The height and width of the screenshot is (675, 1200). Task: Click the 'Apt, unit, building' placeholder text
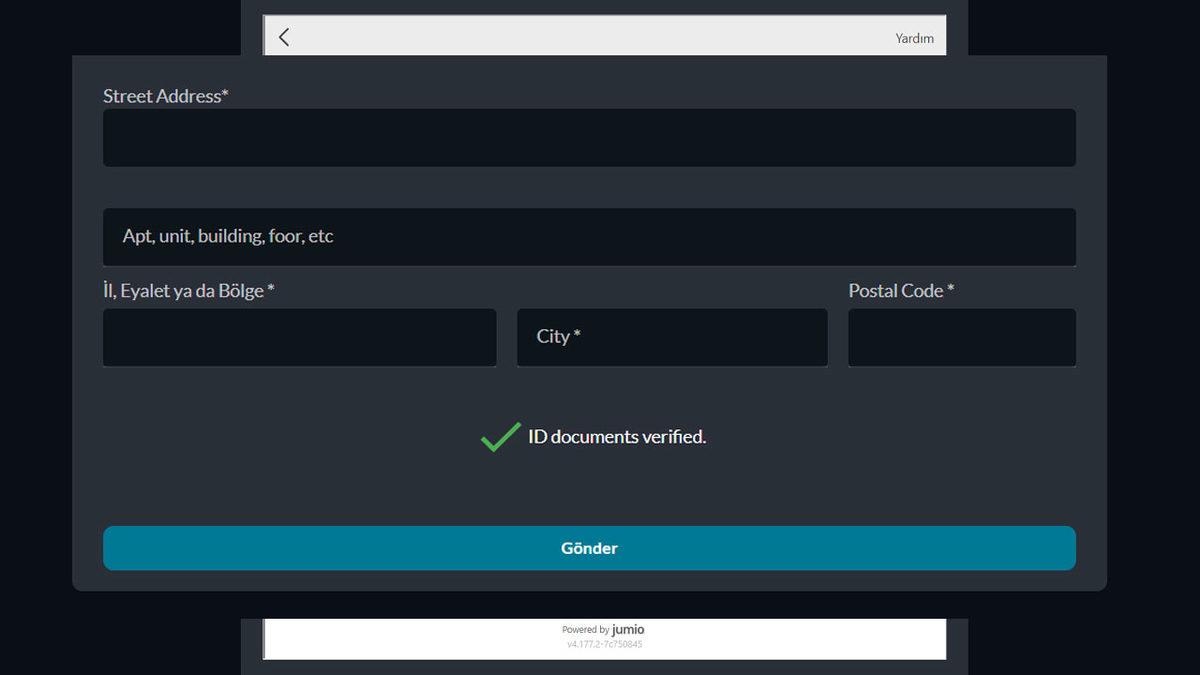pos(228,237)
